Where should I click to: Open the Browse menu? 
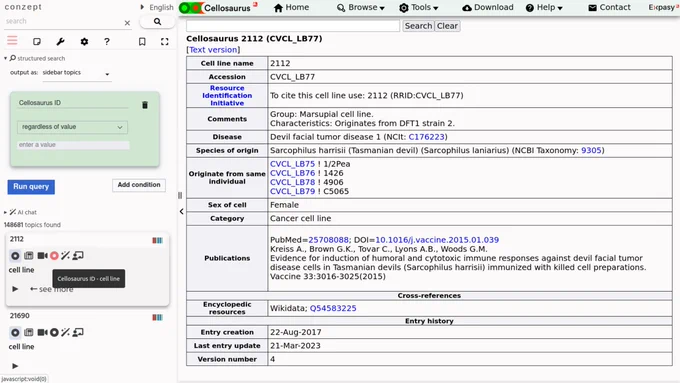361,7
